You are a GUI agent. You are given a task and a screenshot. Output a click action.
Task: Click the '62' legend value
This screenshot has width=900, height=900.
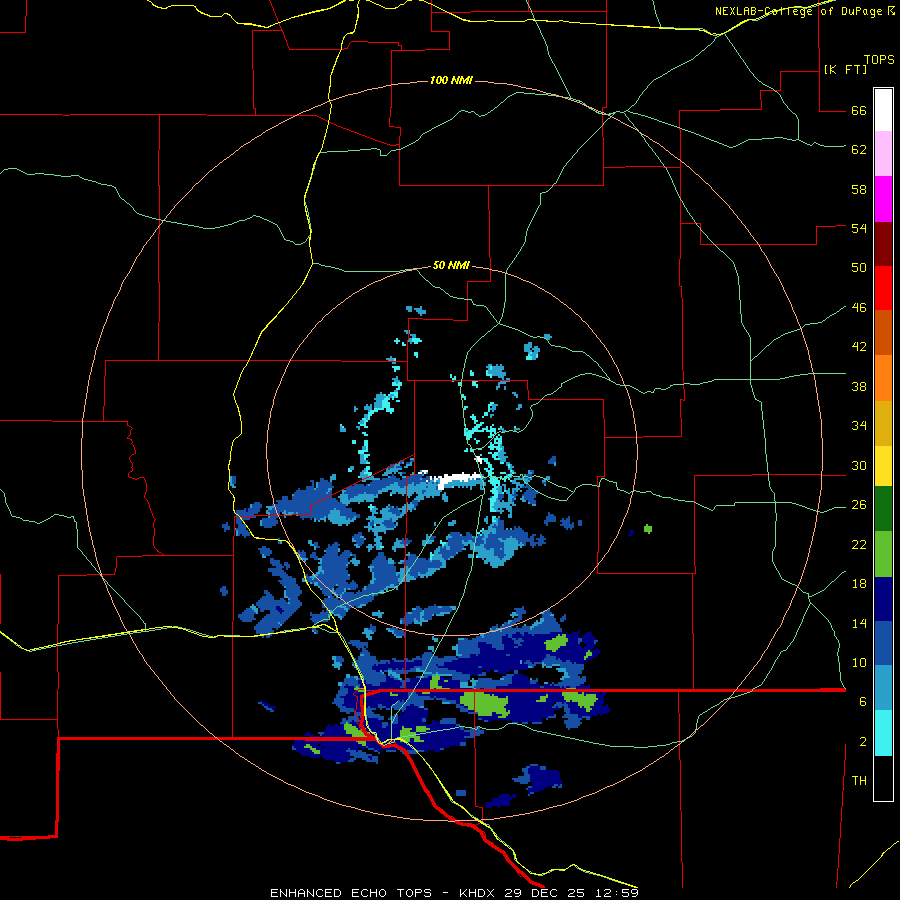tap(859, 150)
